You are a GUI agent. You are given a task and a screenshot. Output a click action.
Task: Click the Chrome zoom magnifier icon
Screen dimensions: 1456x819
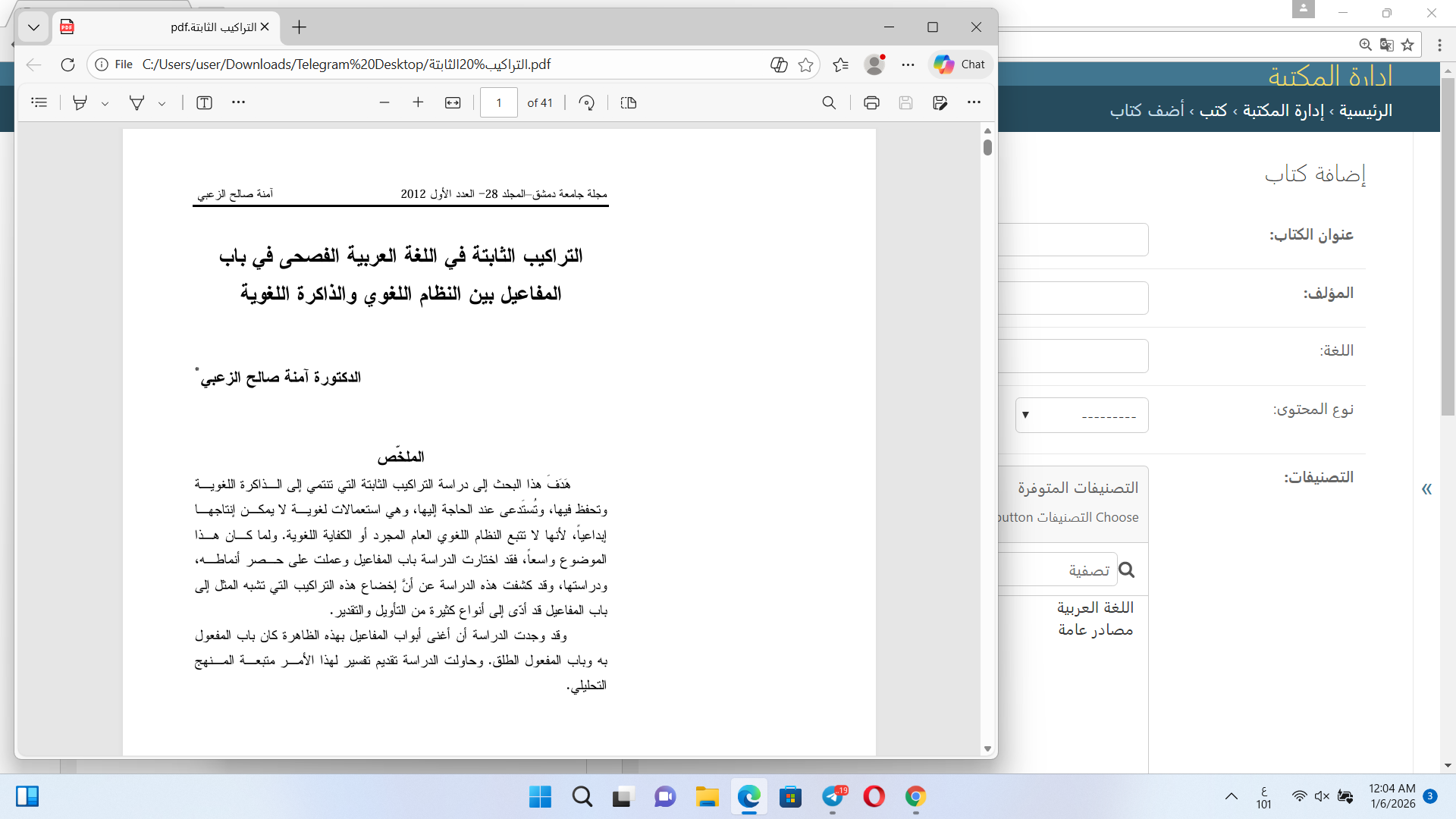click(1365, 45)
